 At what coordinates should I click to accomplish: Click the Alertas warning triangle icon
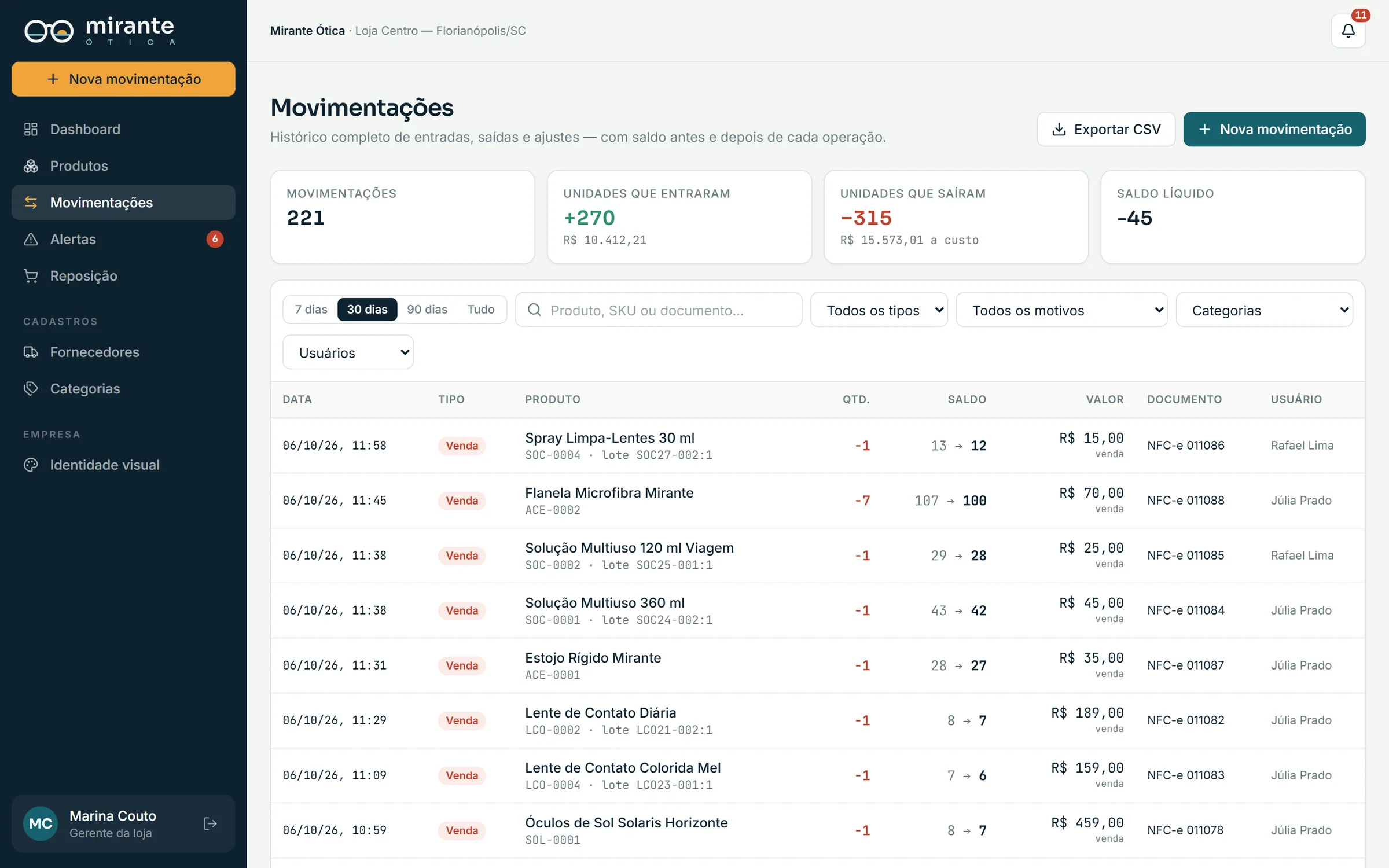(31, 239)
